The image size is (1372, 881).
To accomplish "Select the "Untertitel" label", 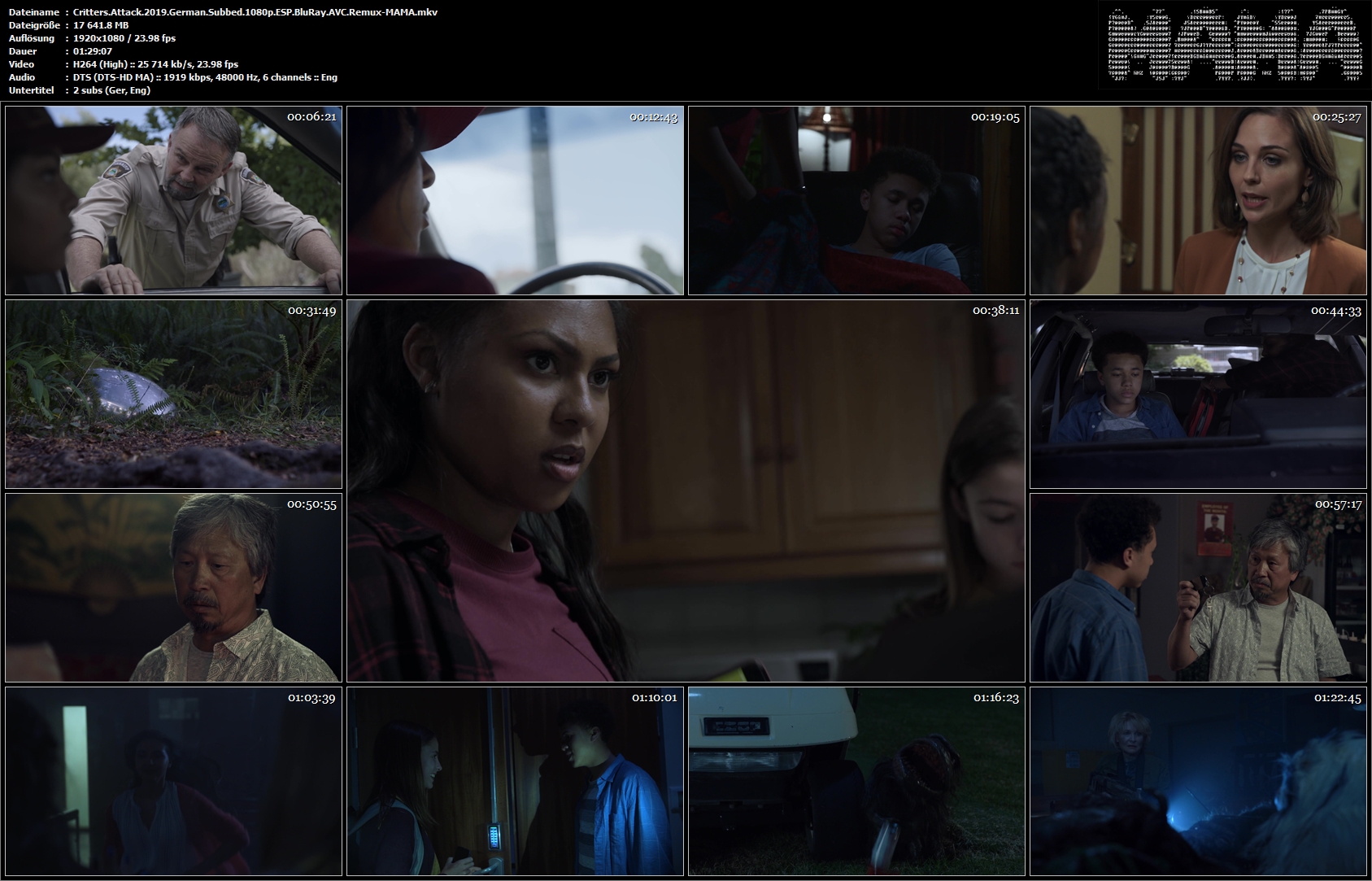I will [33, 90].
